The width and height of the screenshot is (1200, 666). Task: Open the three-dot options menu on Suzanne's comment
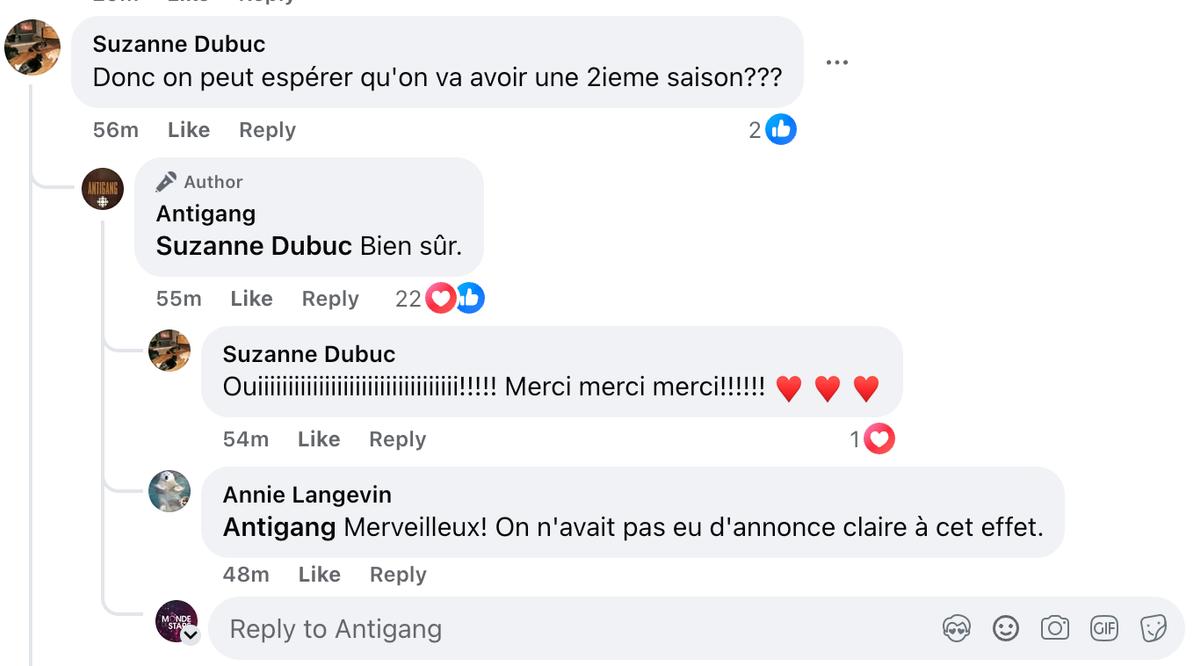837,62
